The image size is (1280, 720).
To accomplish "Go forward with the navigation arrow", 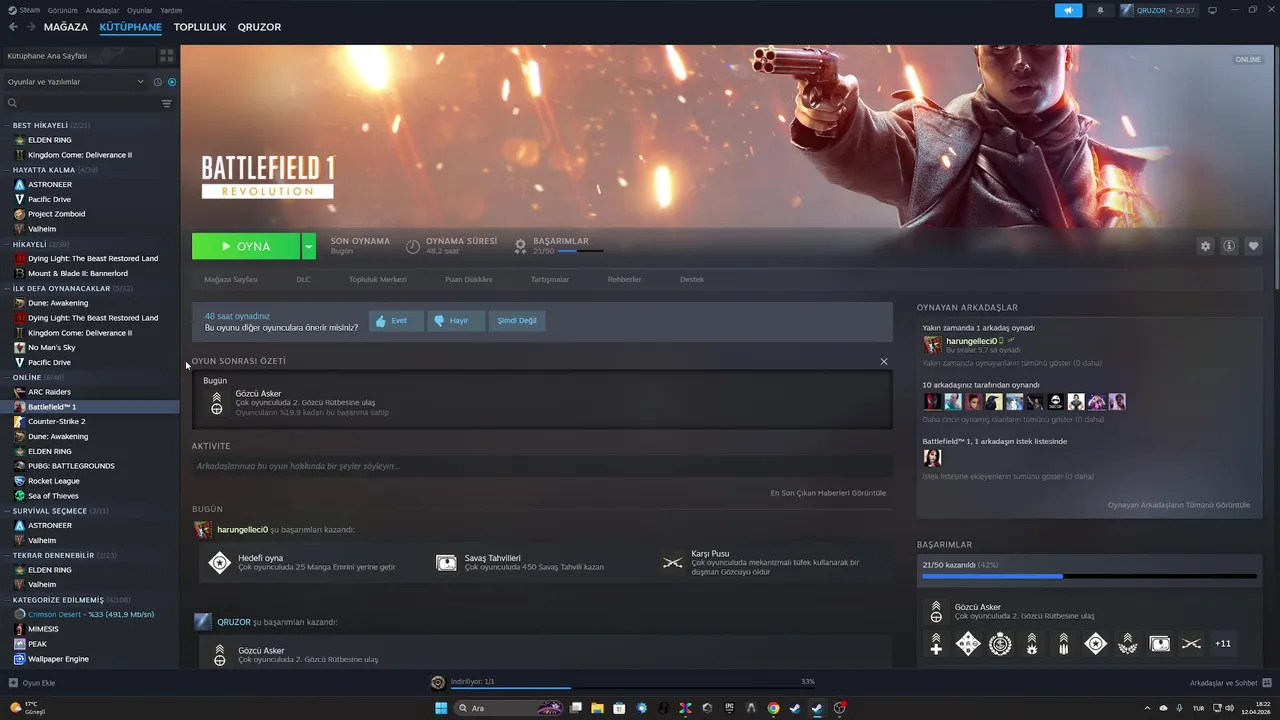I will (29, 27).
